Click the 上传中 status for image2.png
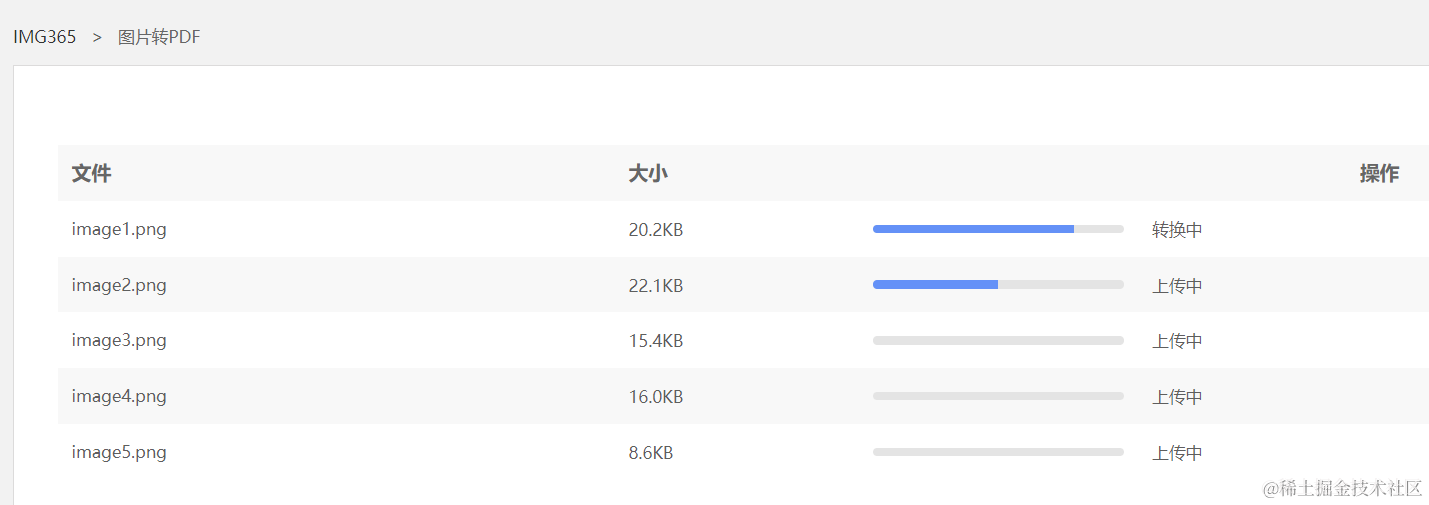This screenshot has height=505, width=1429. point(1177,286)
